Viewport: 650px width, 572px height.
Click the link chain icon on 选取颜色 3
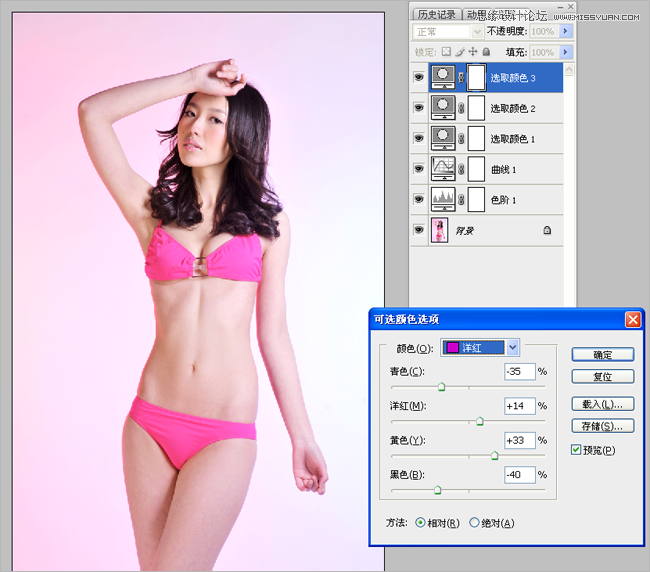[461, 78]
